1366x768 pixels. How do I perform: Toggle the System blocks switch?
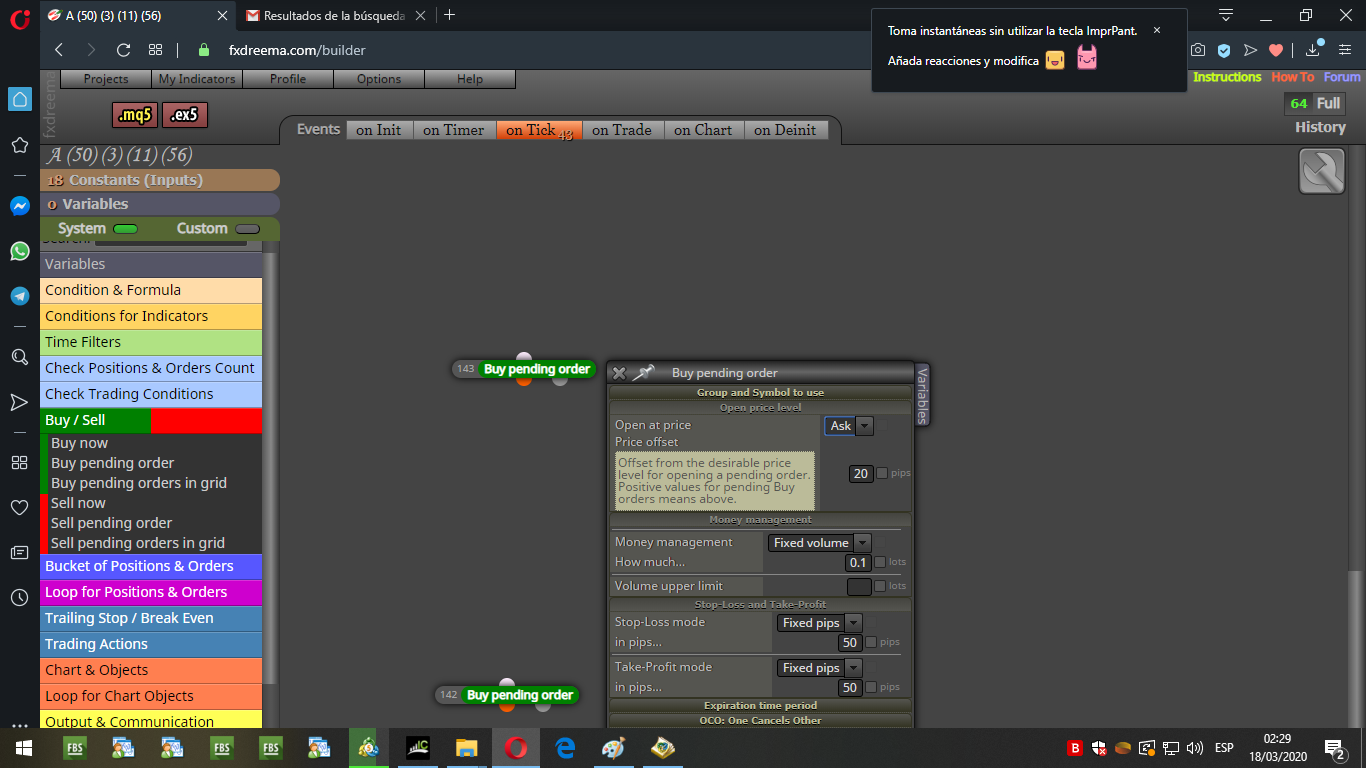point(125,229)
